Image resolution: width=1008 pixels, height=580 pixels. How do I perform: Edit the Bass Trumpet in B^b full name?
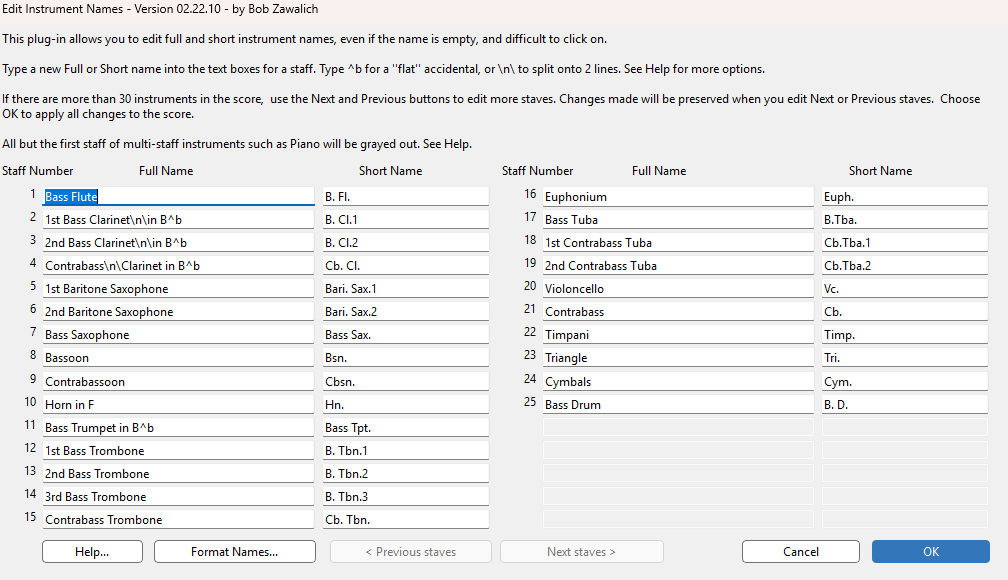[x=178, y=428]
